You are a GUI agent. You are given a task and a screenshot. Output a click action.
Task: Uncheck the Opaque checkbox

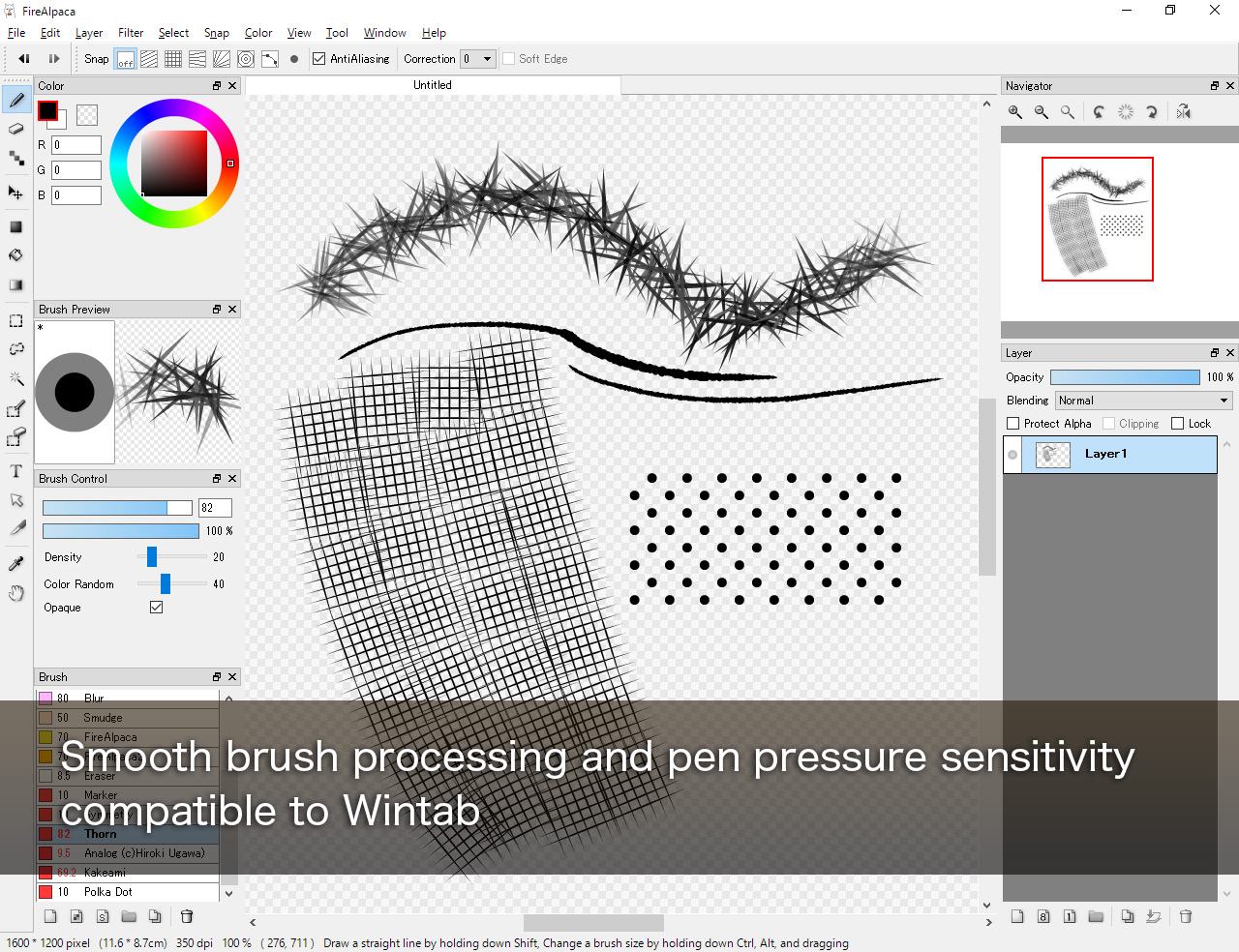pos(156,608)
